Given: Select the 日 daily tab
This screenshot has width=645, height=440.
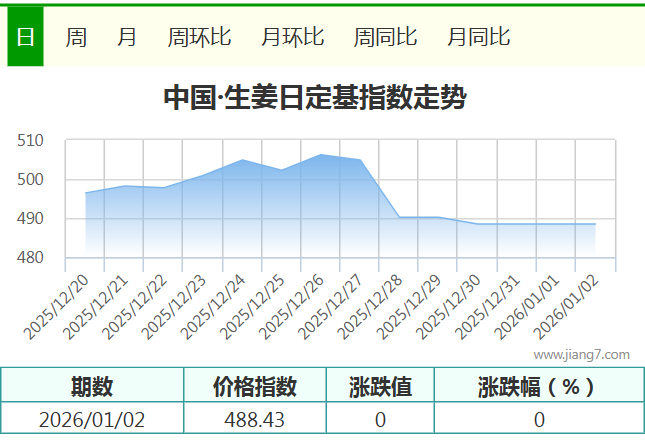Looking at the screenshot, I should pyautogui.click(x=25, y=38).
